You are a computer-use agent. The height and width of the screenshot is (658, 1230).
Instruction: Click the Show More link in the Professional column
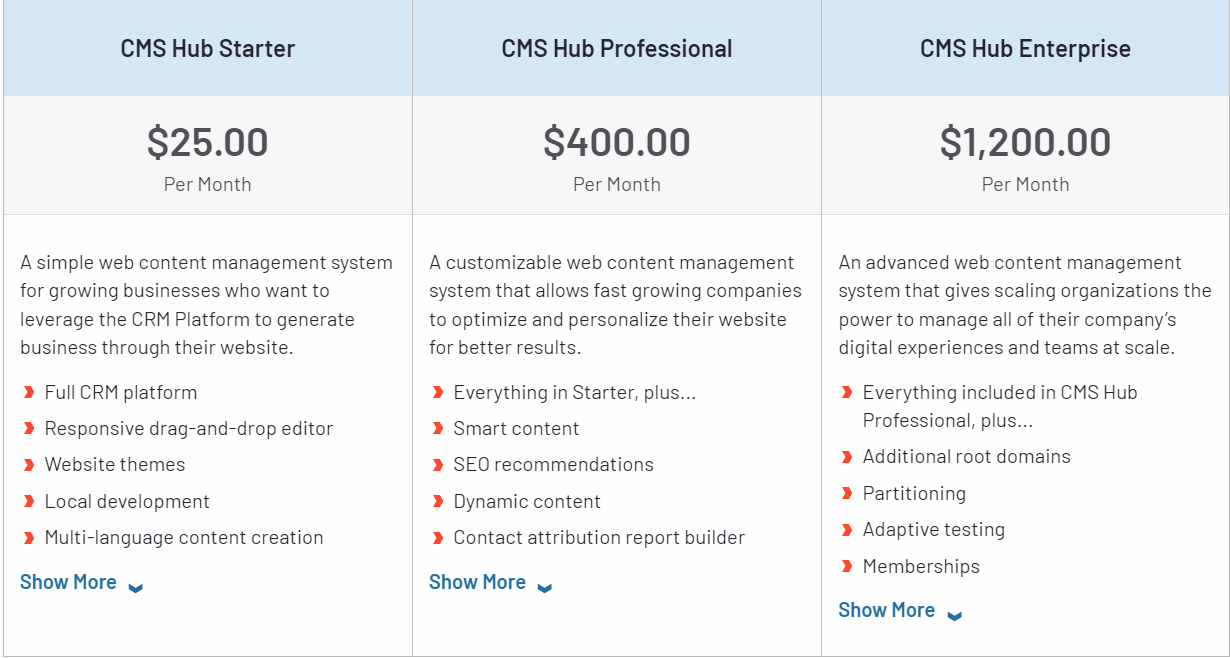(x=477, y=581)
